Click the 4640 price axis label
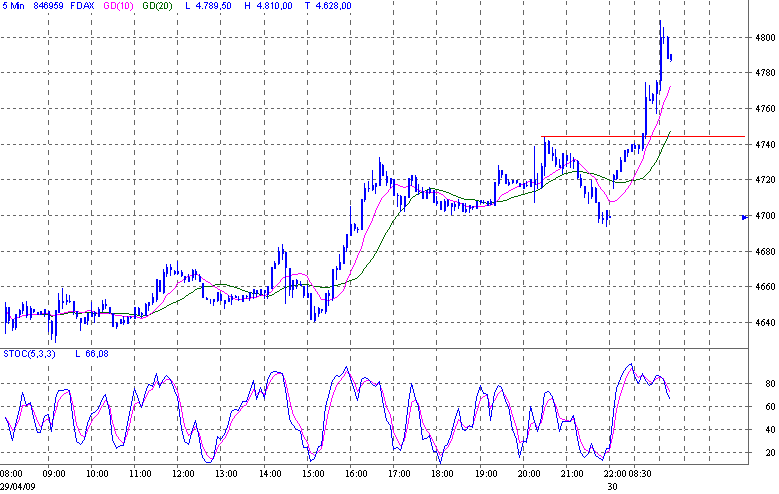This screenshot has width=779, height=494. coord(765,323)
